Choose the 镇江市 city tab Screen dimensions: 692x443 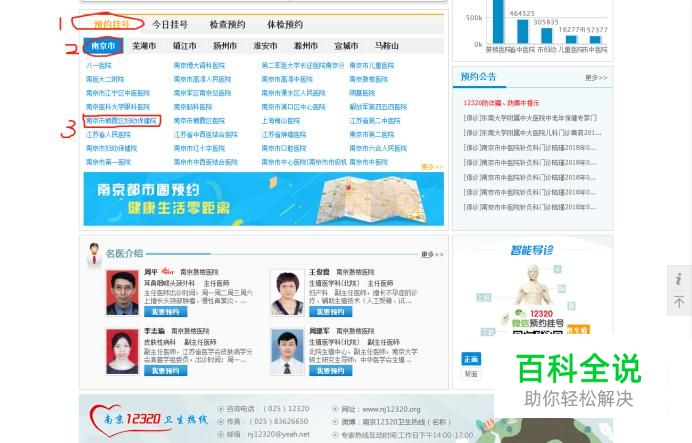coord(184,46)
